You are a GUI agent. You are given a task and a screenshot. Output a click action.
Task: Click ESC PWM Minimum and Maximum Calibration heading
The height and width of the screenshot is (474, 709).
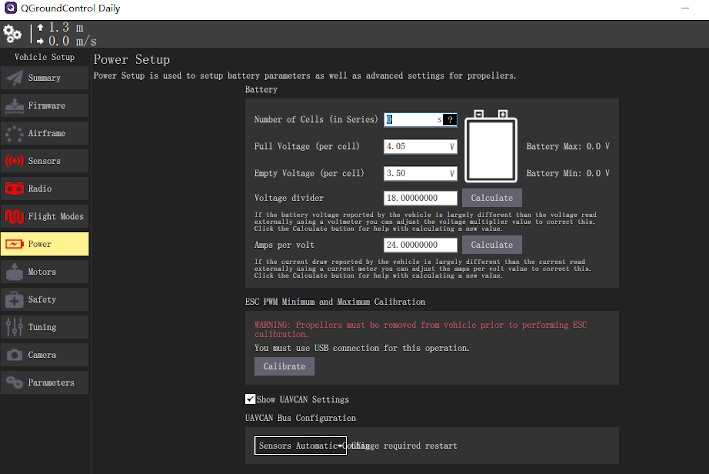point(335,302)
